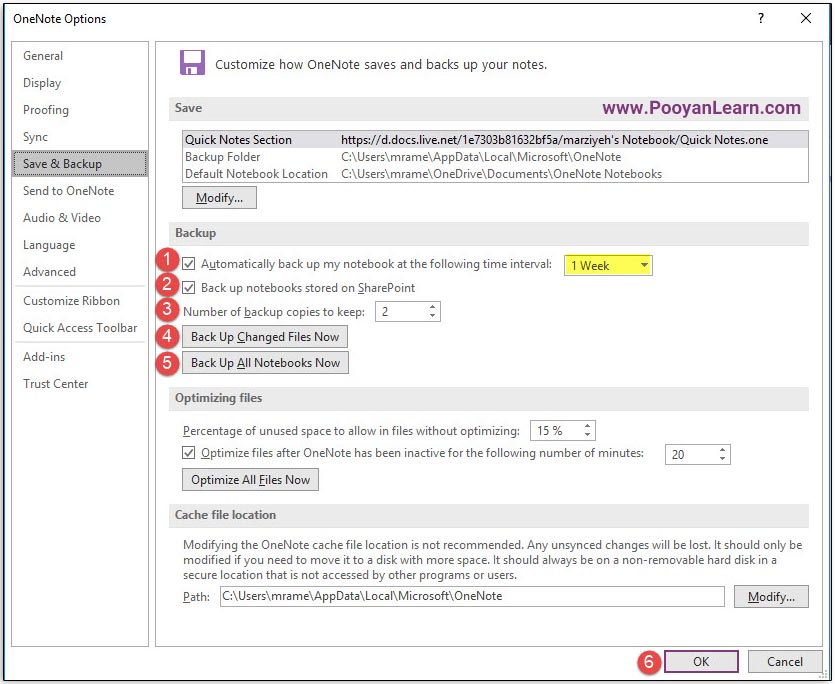Click the 15 % unused space field
Viewport: 835px width, 684px height.
pos(556,430)
